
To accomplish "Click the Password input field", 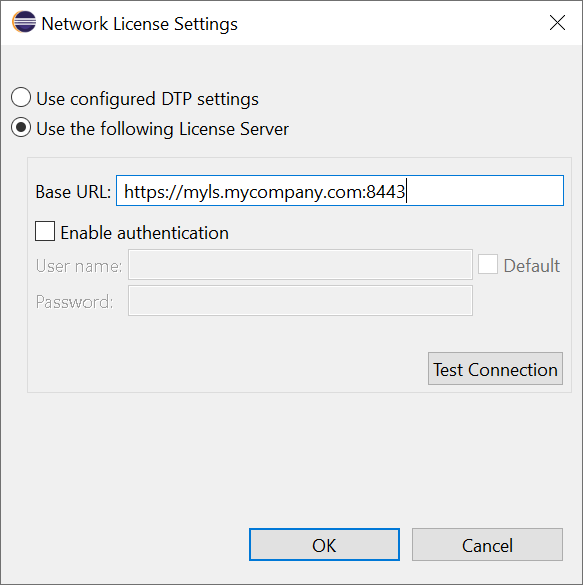I will tap(300, 301).
